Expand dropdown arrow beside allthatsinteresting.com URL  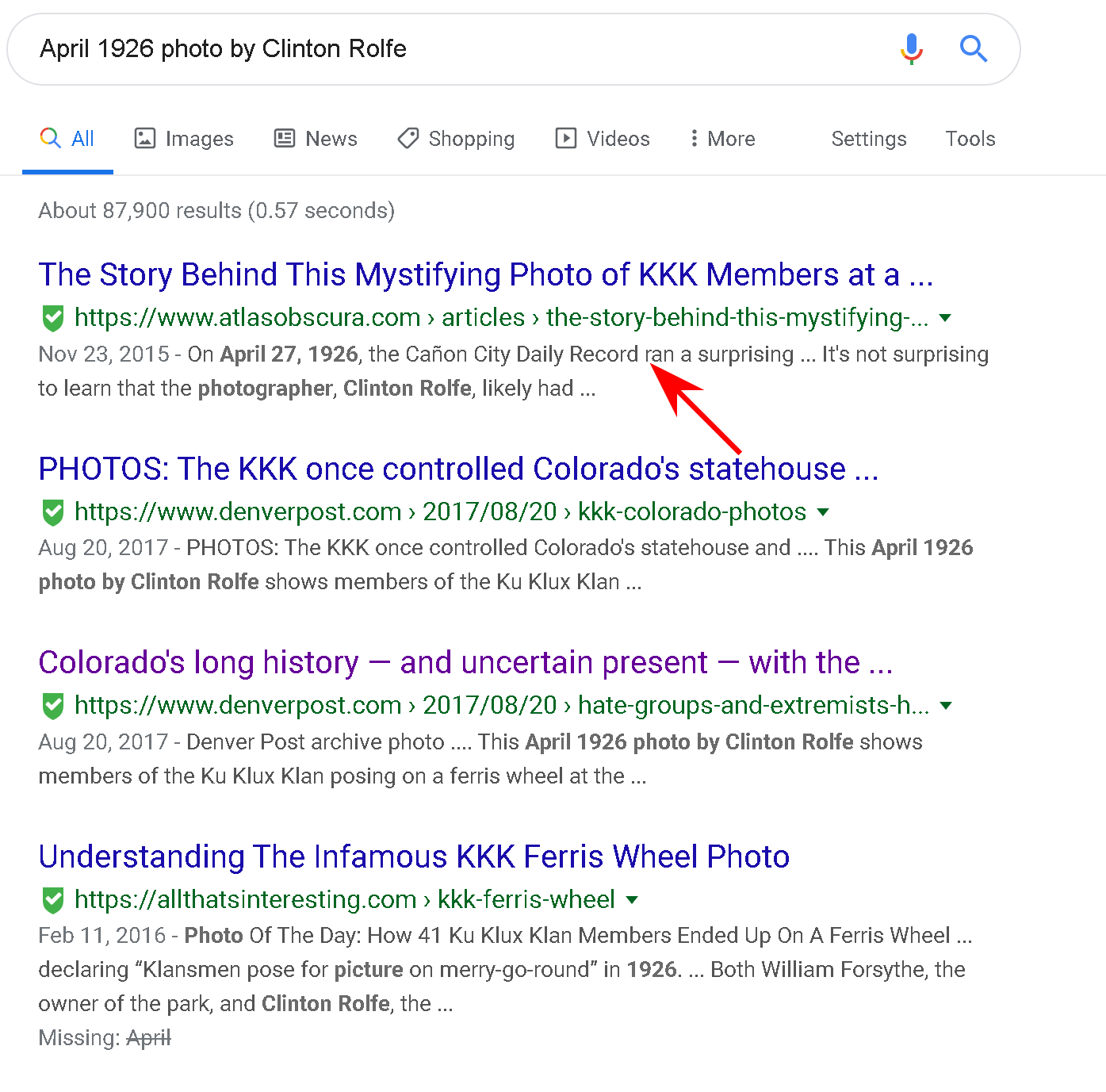[632, 900]
